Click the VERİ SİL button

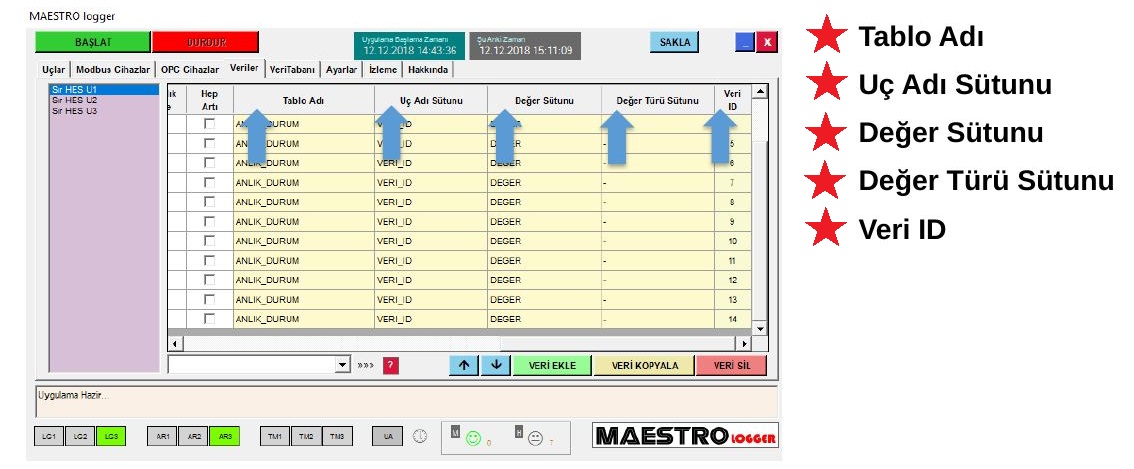[732, 366]
